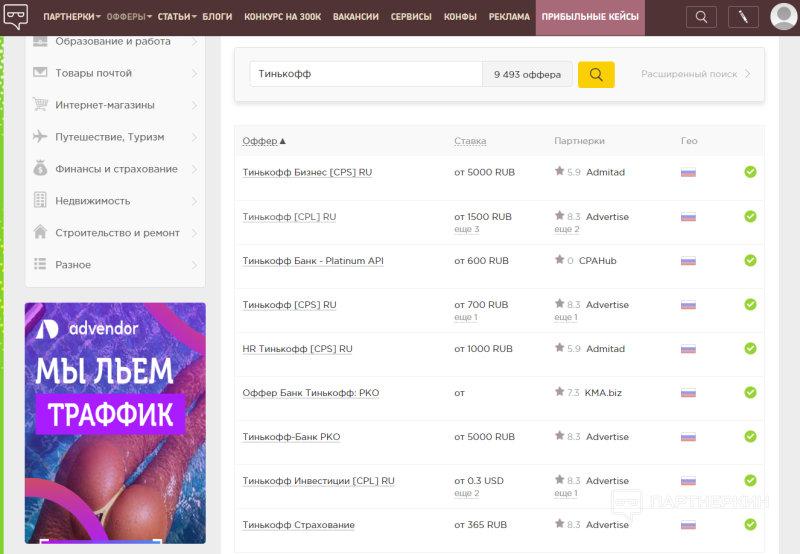The height and width of the screenshot is (554, 800).
Task: Click green checkmark for Тинькофф [CPL] RU
Action: point(750,216)
